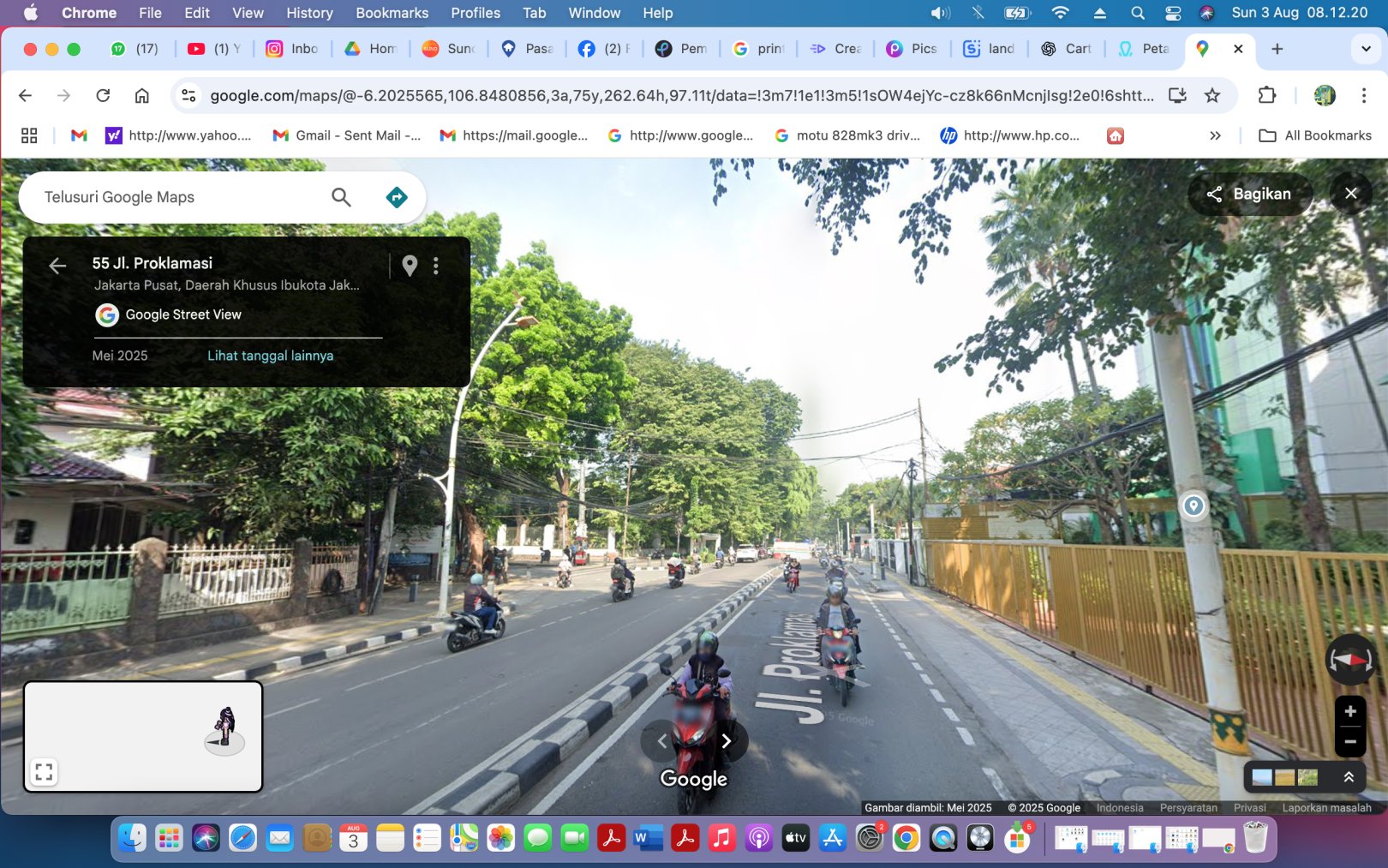Zoom in with the plus button
The image size is (1388, 868).
tap(1349, 711)
